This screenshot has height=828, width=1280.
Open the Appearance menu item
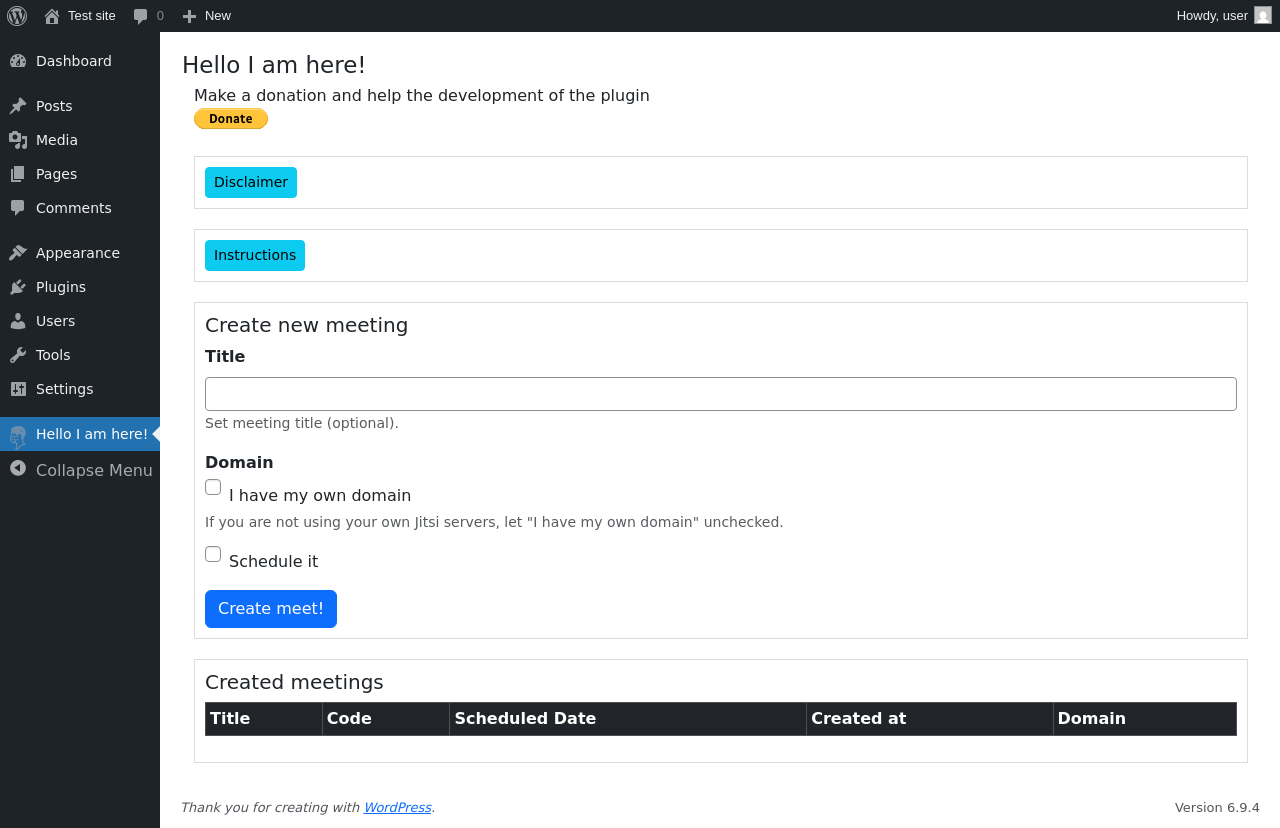pos(78,253)
